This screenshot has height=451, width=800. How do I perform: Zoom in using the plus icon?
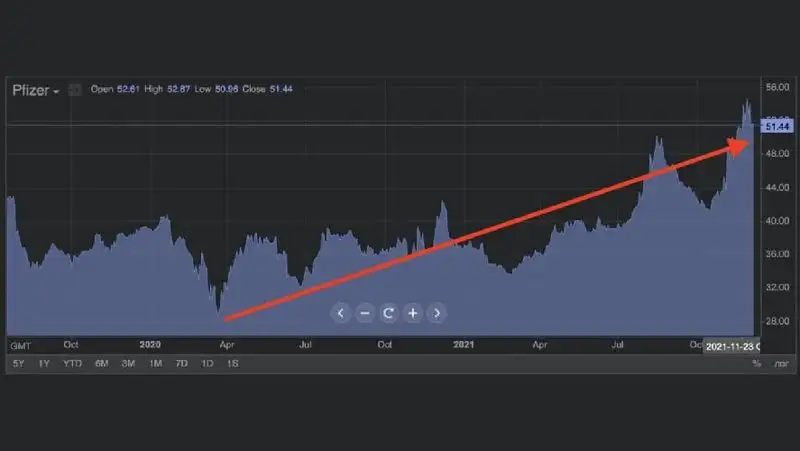pos(412,313)
